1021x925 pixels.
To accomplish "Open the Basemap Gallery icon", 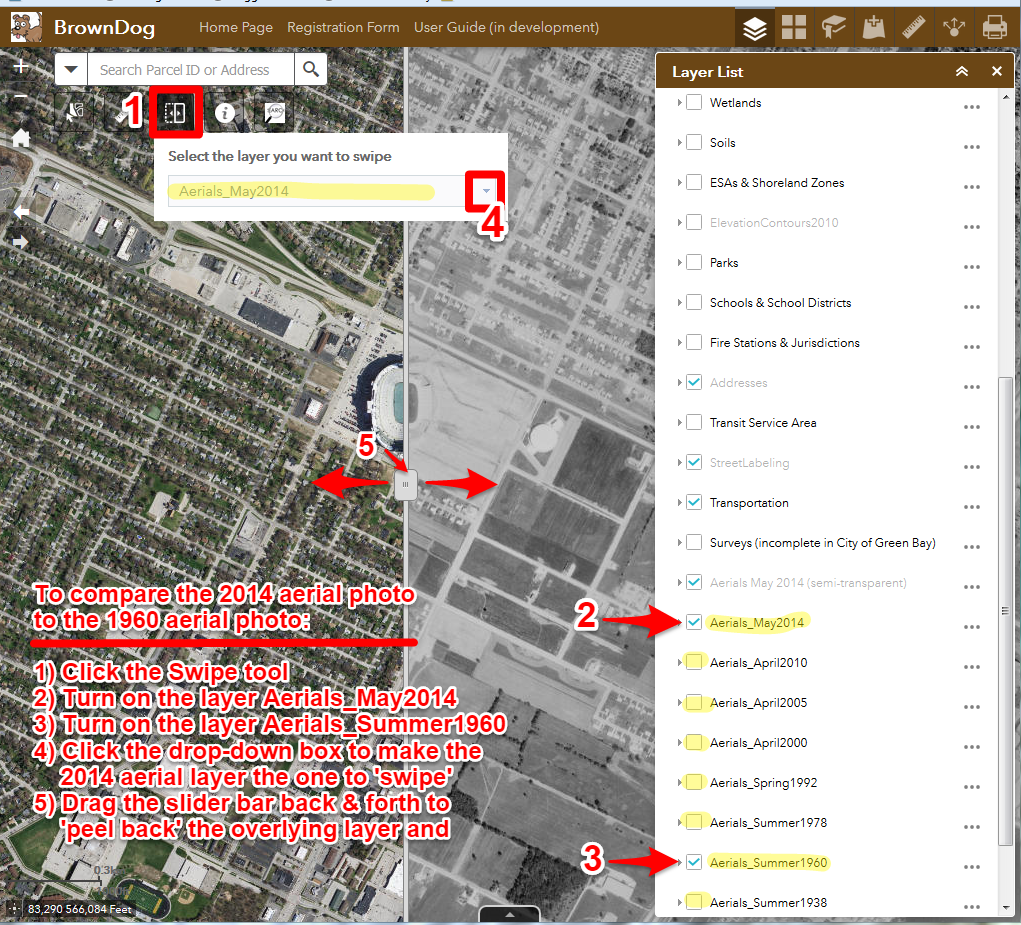I will click(x=794, y=27).
